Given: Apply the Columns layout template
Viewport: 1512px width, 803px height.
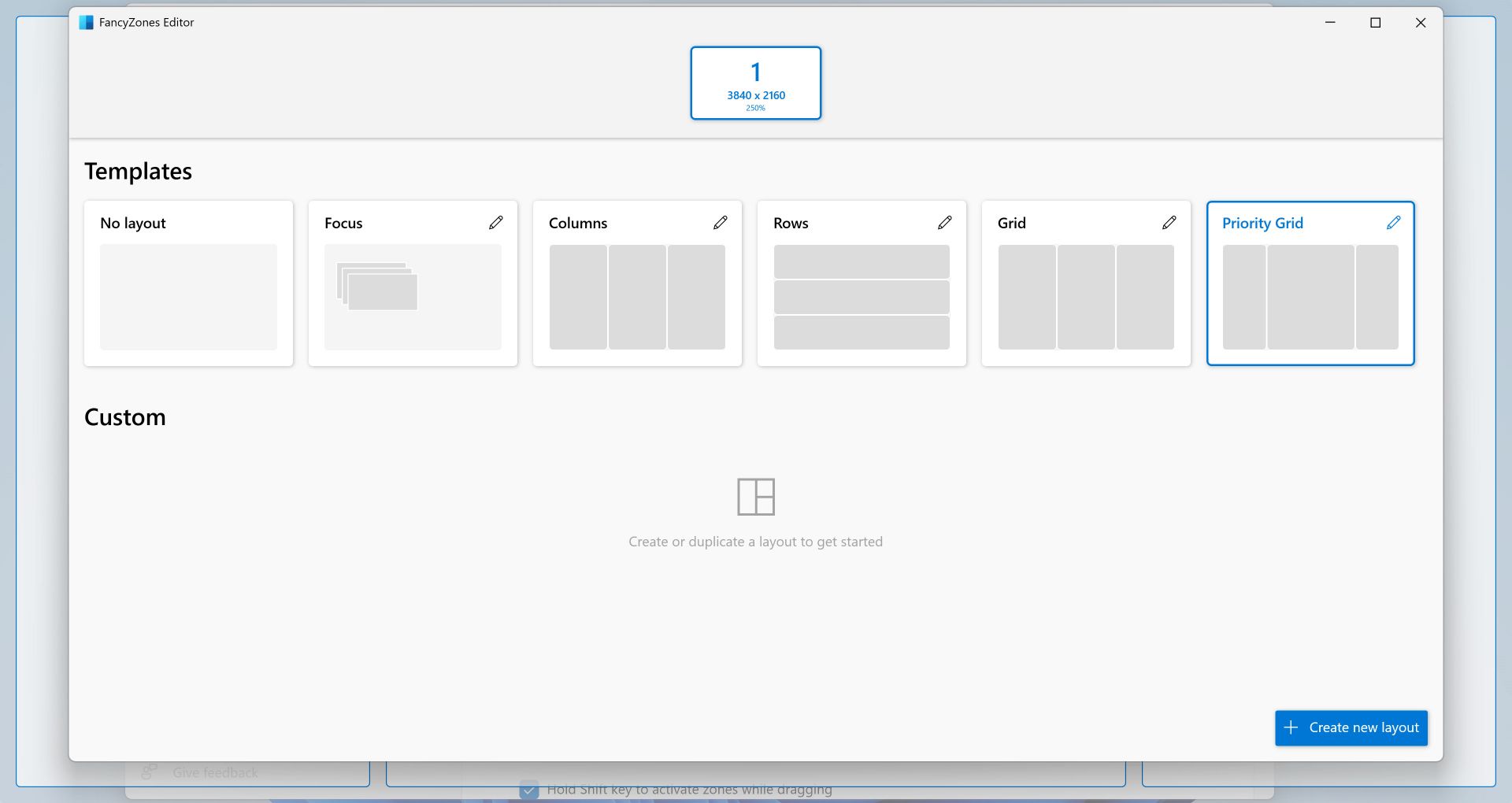Looking at the screenshot, I should tap(637, 297).
